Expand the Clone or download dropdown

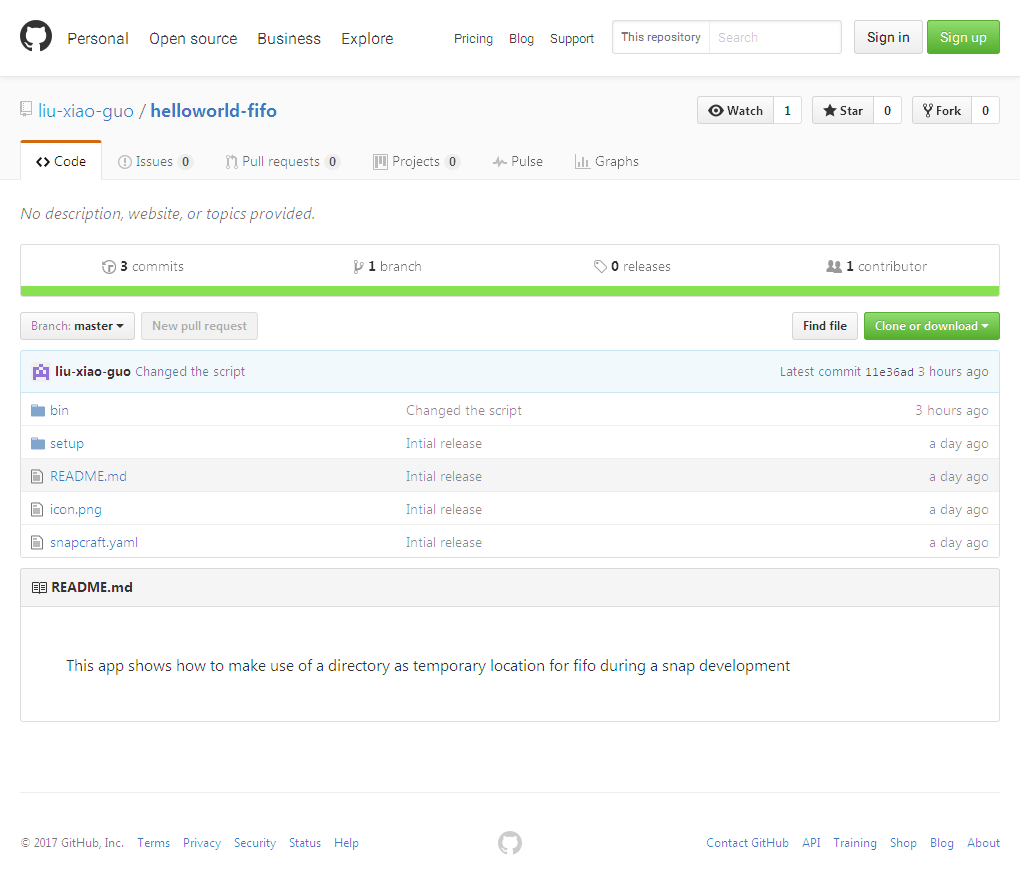pos(932,326)
